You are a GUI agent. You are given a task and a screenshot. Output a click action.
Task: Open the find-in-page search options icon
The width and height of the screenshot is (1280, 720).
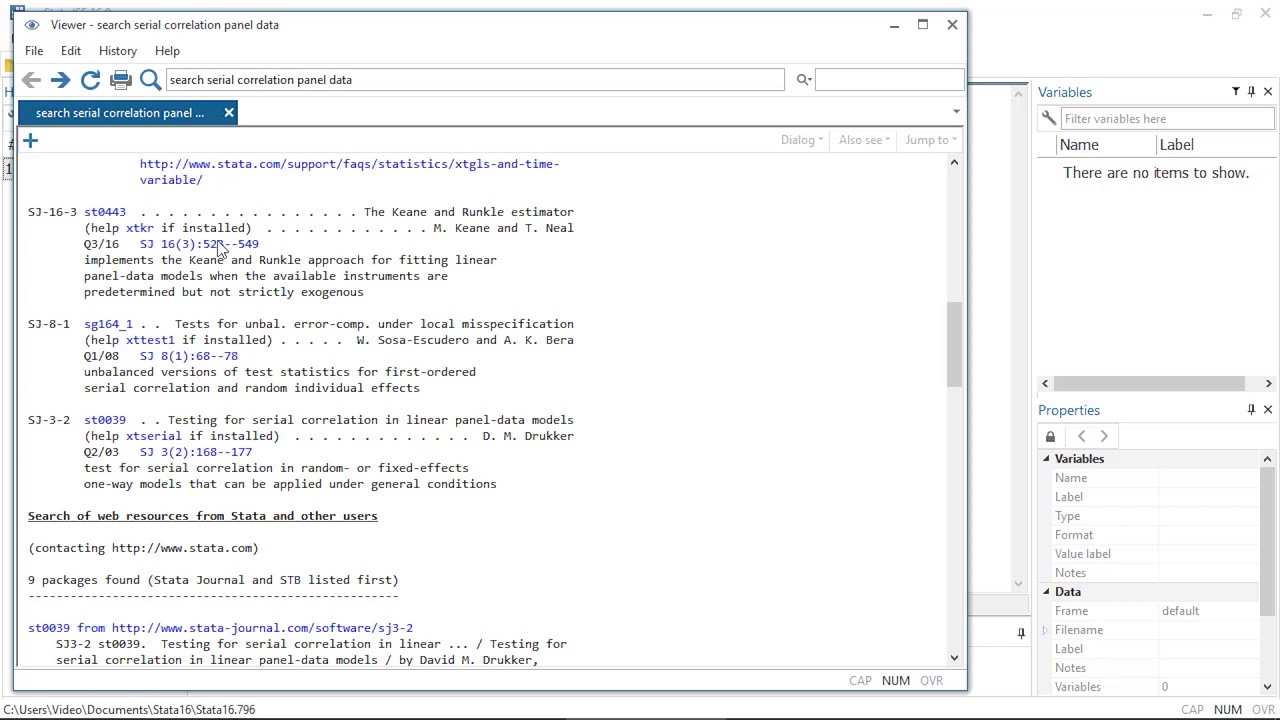pos(803,80)
